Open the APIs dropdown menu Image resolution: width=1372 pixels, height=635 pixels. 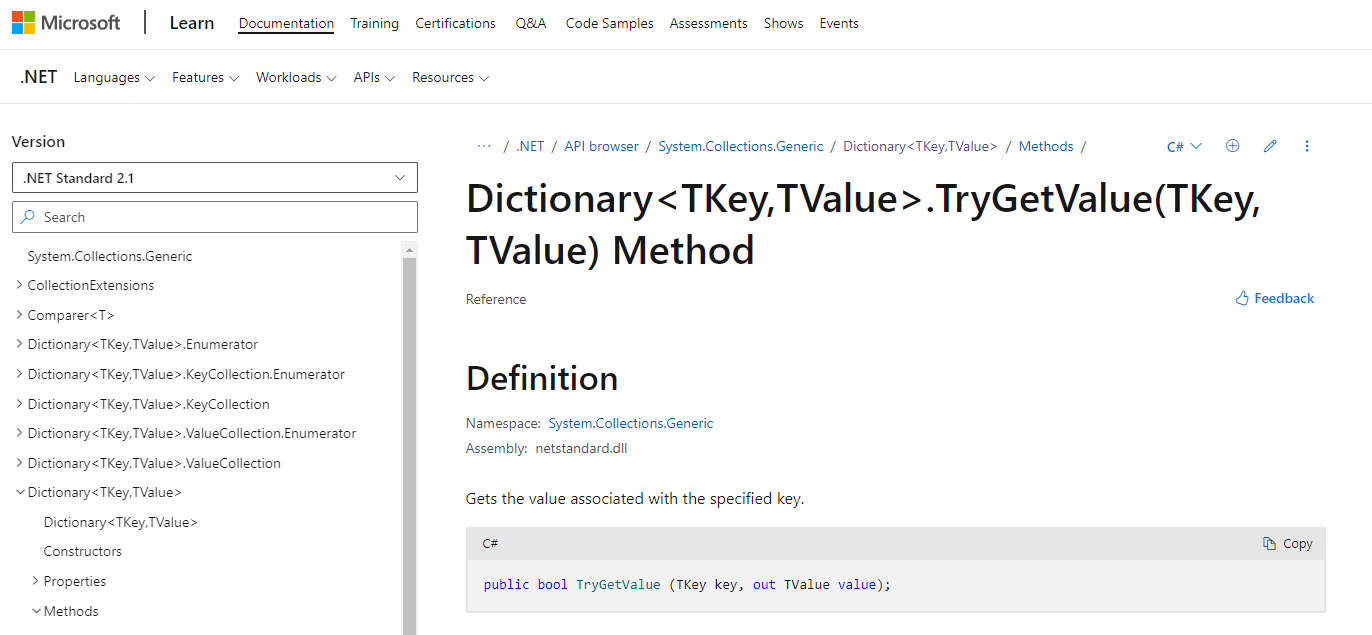(x=374, y=77)
